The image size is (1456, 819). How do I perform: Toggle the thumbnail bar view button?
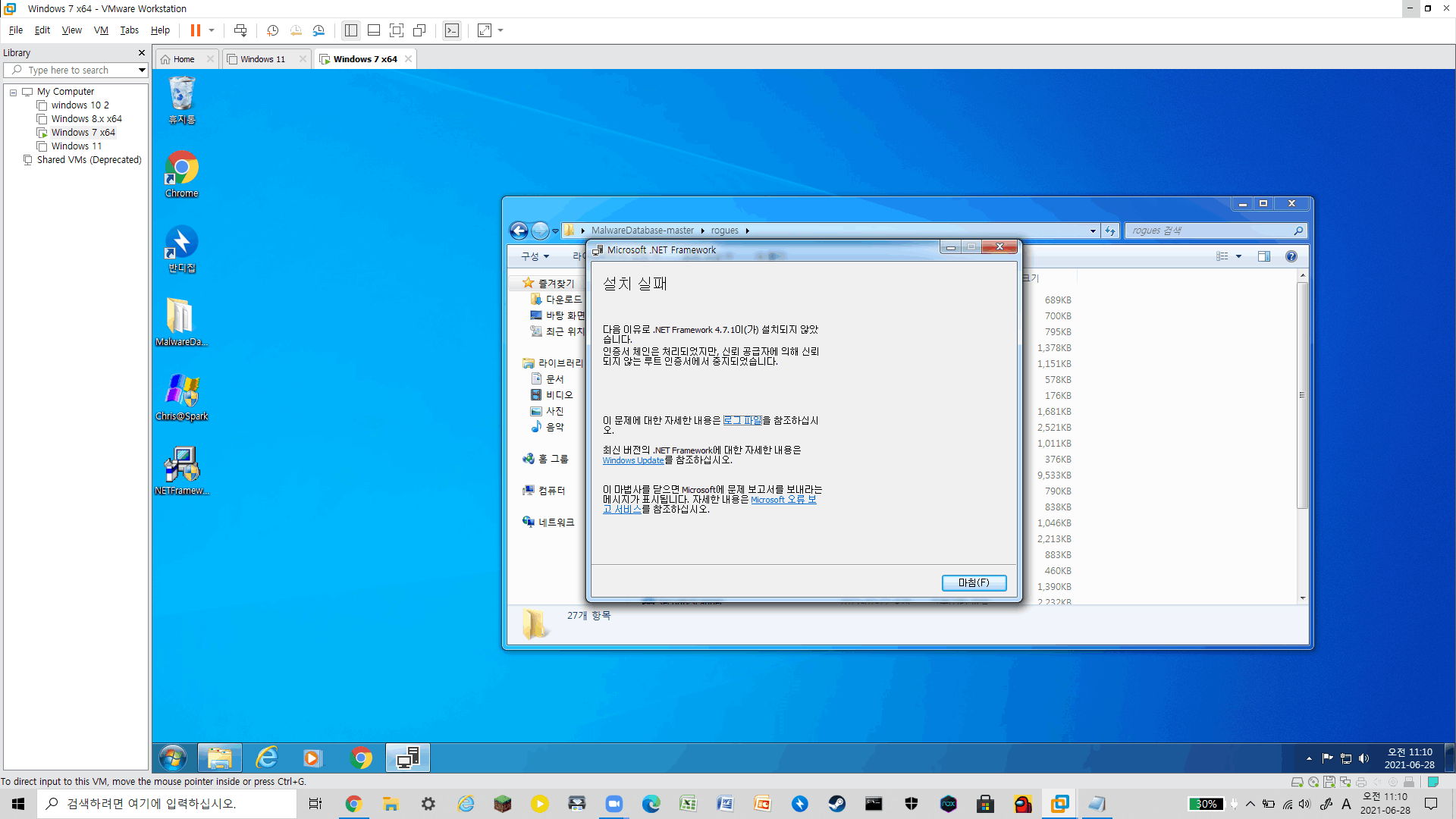pyautogui.click(x=373, y=30)
